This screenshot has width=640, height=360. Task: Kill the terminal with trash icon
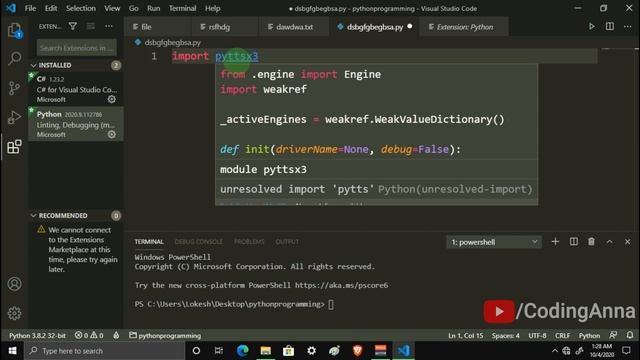(591, 242)
